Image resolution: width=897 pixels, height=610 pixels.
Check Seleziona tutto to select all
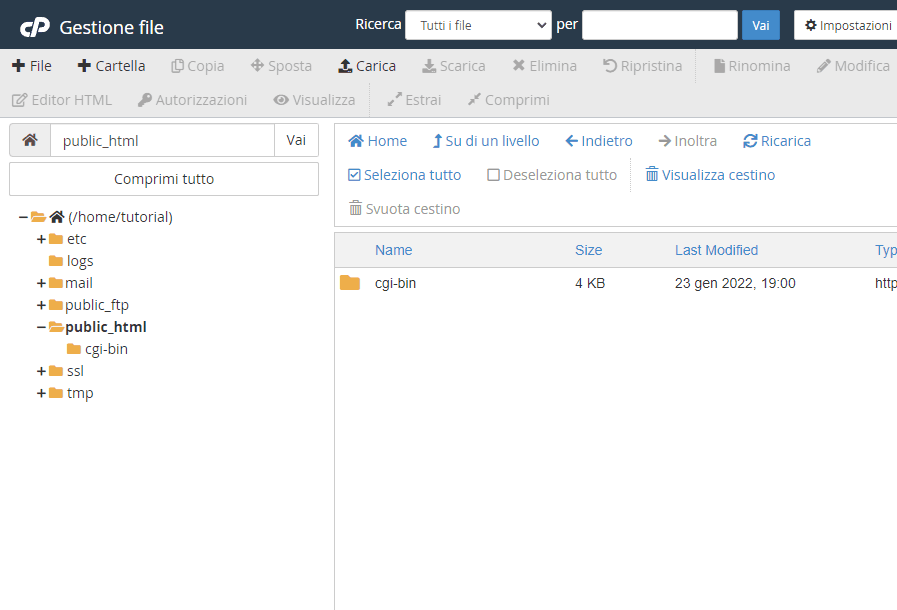pyautogui.click(x=404, y=175)
